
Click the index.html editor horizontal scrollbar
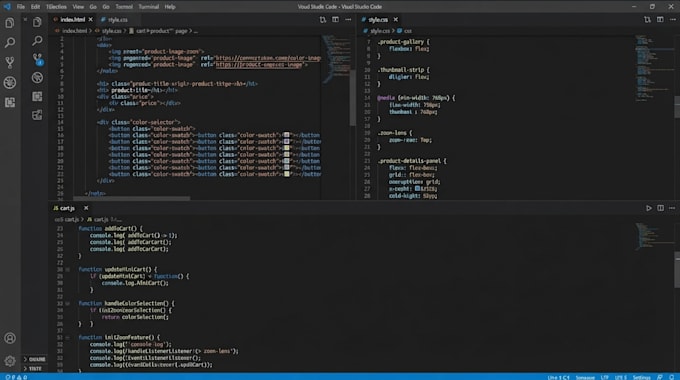click(x=131, y=198)
